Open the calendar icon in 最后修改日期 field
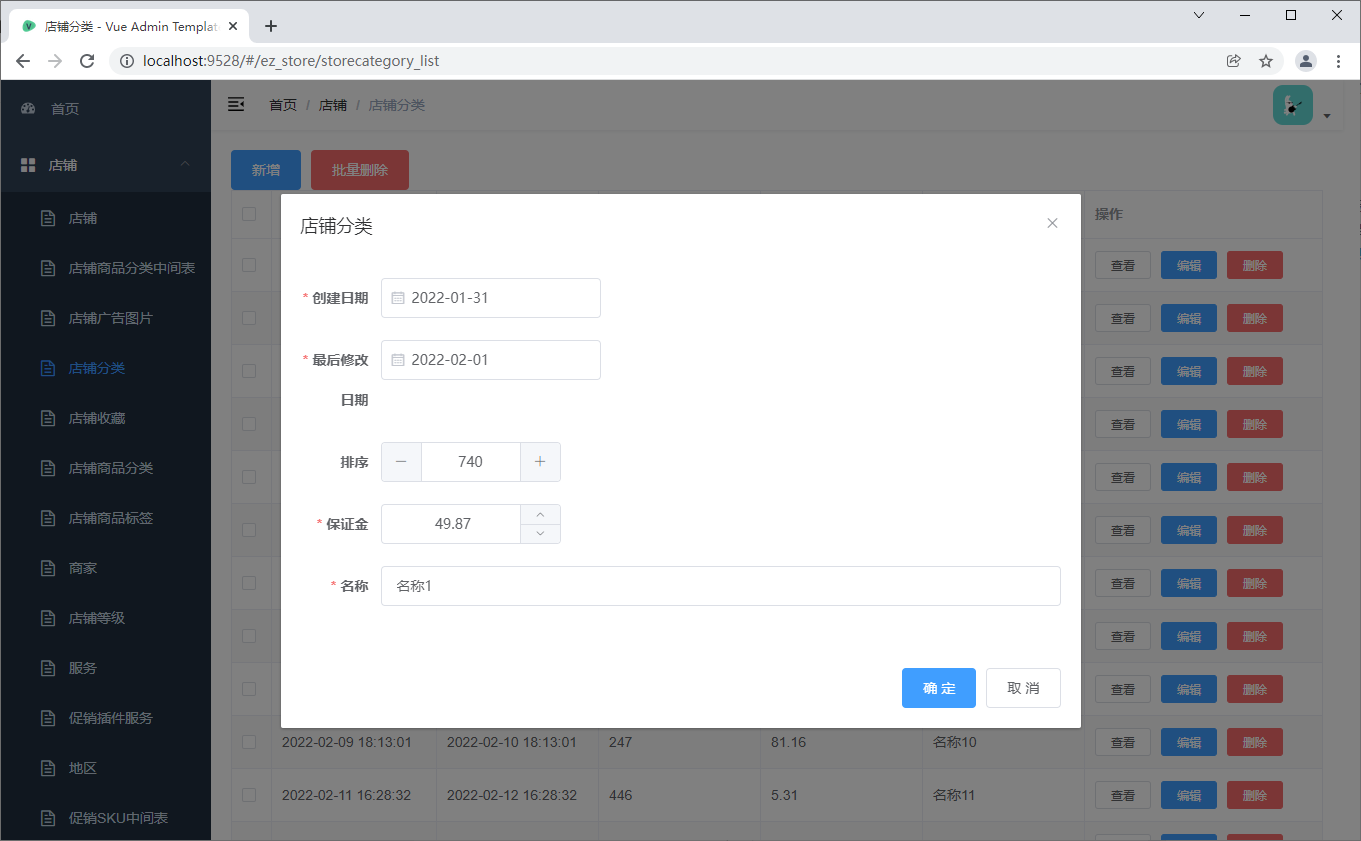The width and height of the screenshot is (1361, 841). coord(400,359)
